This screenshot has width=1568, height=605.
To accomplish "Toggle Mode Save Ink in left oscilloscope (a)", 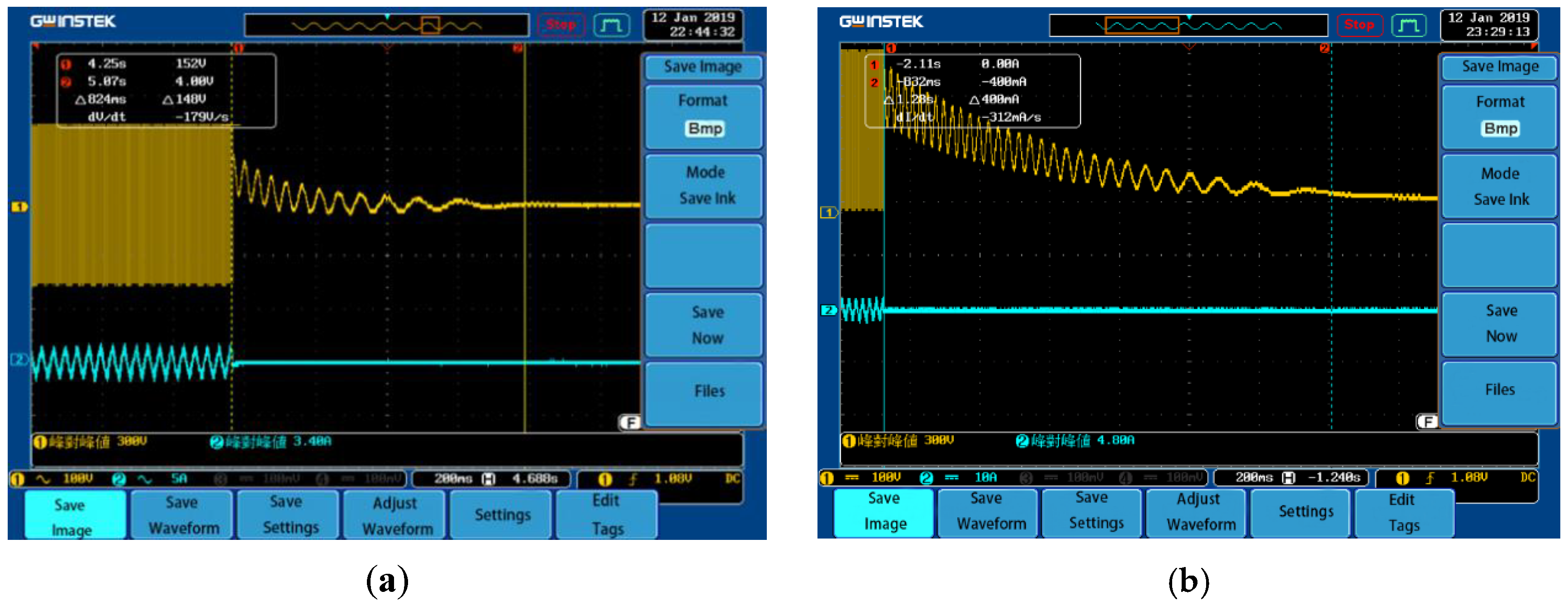I will pos(703,186).
